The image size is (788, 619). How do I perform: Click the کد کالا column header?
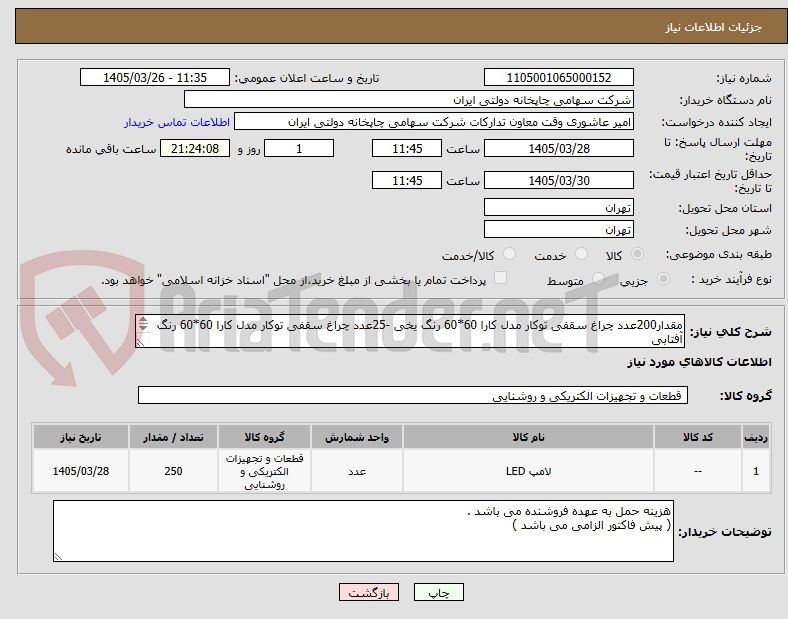[x=698, y=437]
